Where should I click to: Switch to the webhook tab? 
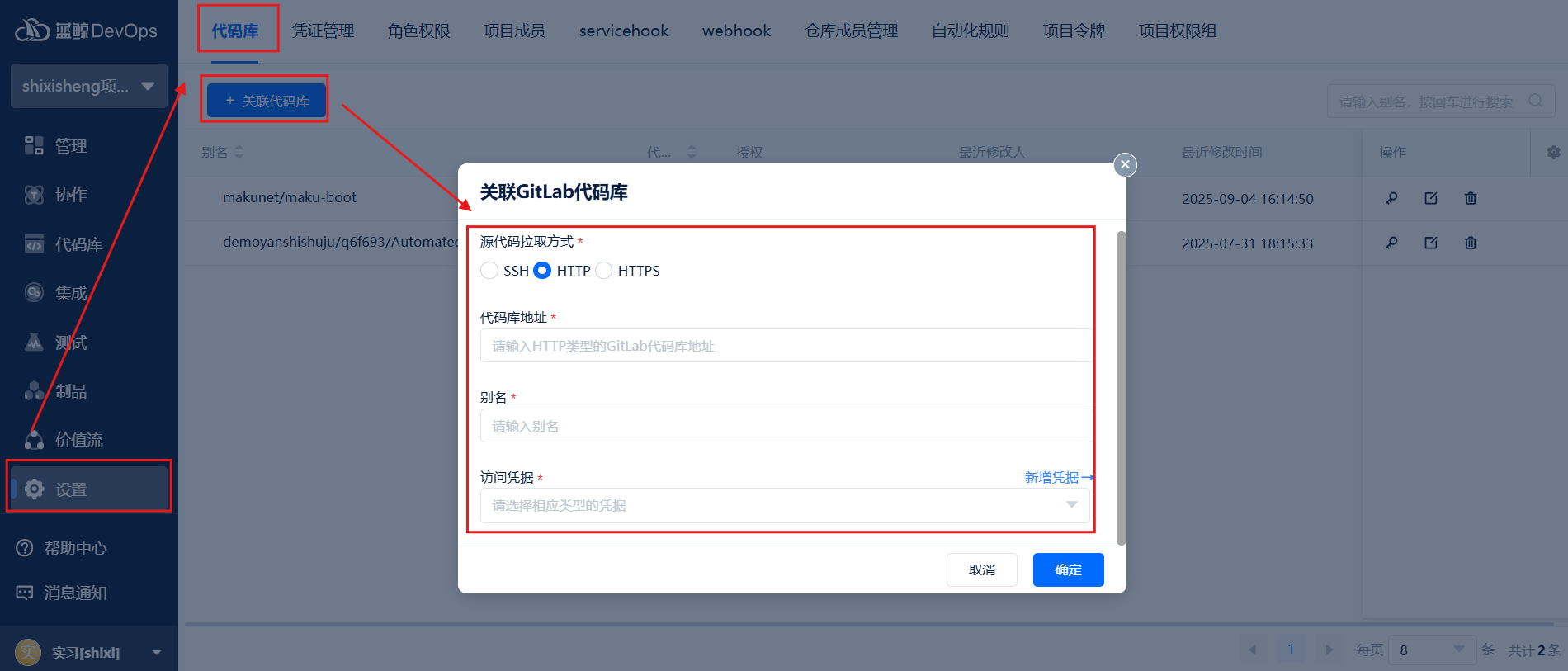736,31
